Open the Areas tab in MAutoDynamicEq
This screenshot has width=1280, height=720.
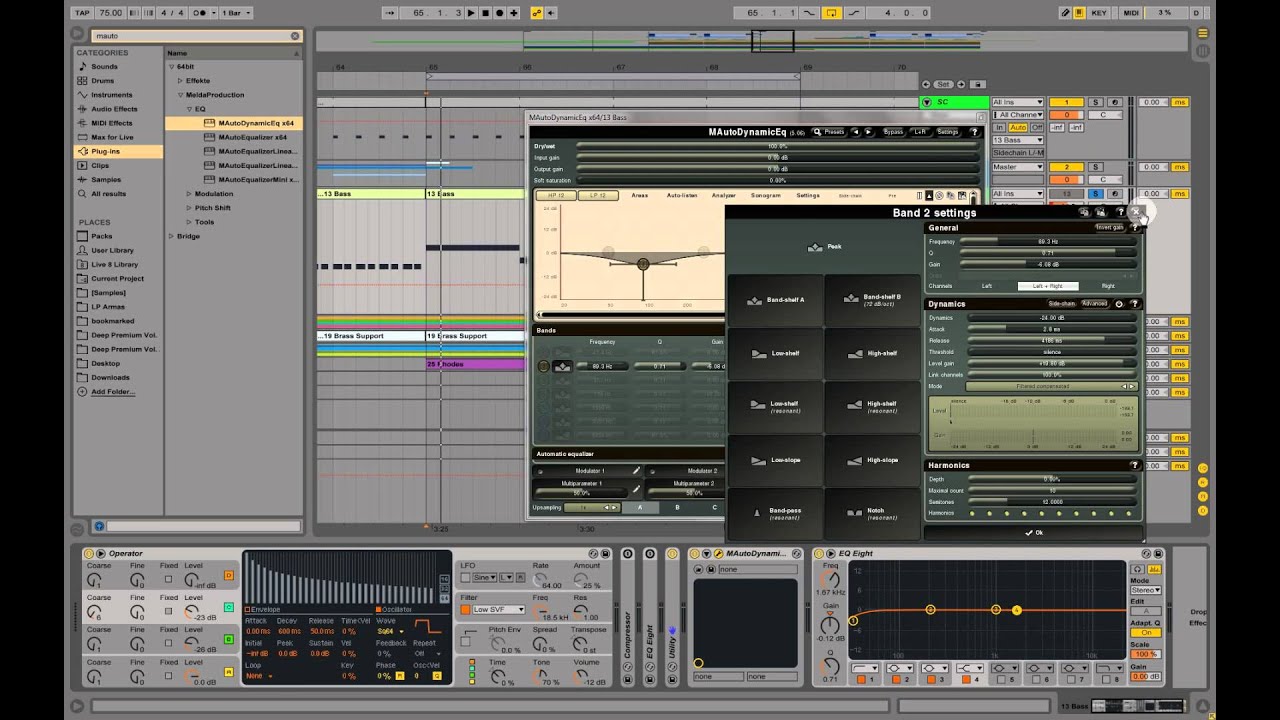pyautogui.click(x=640, y=195)
